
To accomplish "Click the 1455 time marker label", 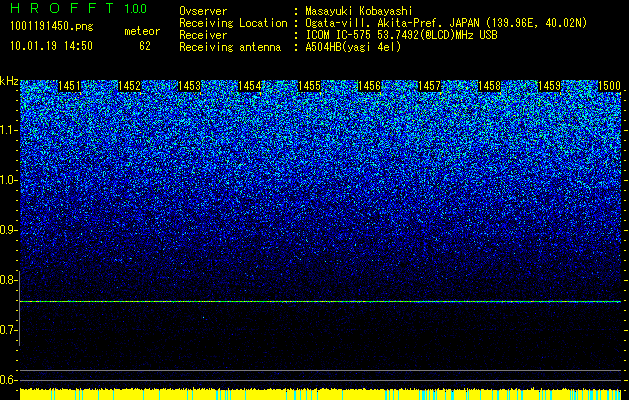I will pos(309,86).
